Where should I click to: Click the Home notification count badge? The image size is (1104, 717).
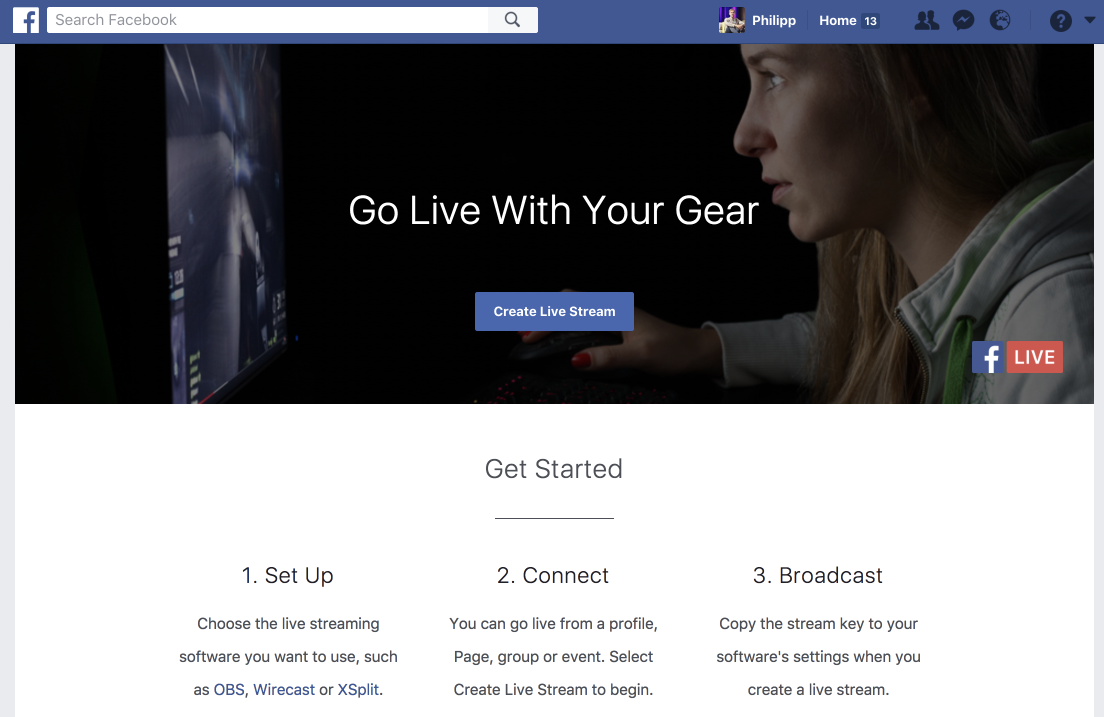click(870, 21)
